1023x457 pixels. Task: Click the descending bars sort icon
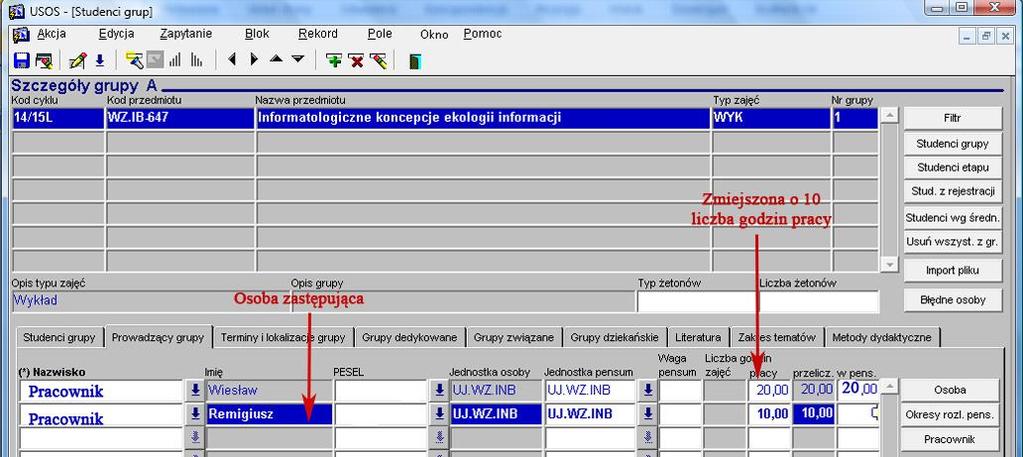196,61
